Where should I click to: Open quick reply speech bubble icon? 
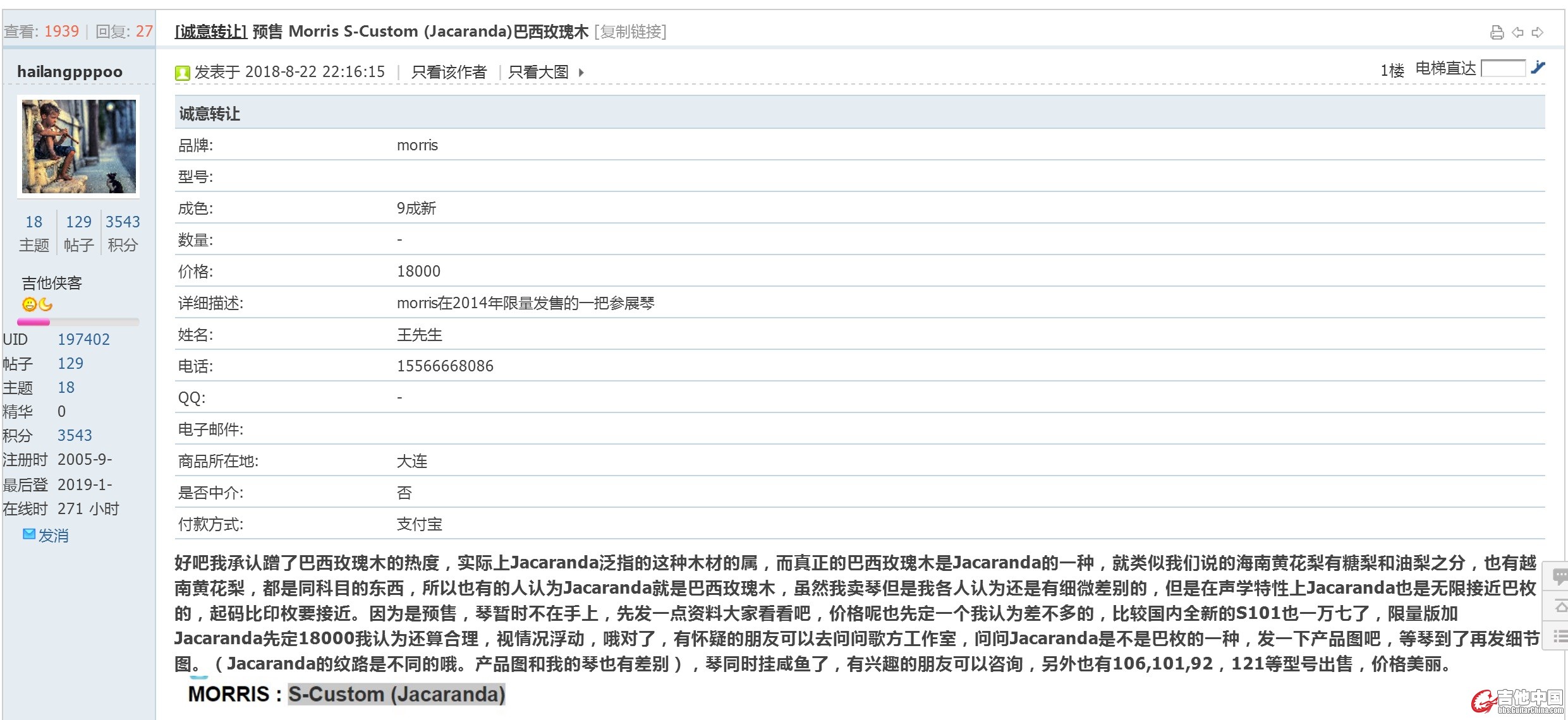pyautogui.click(x=1559, y=575)
